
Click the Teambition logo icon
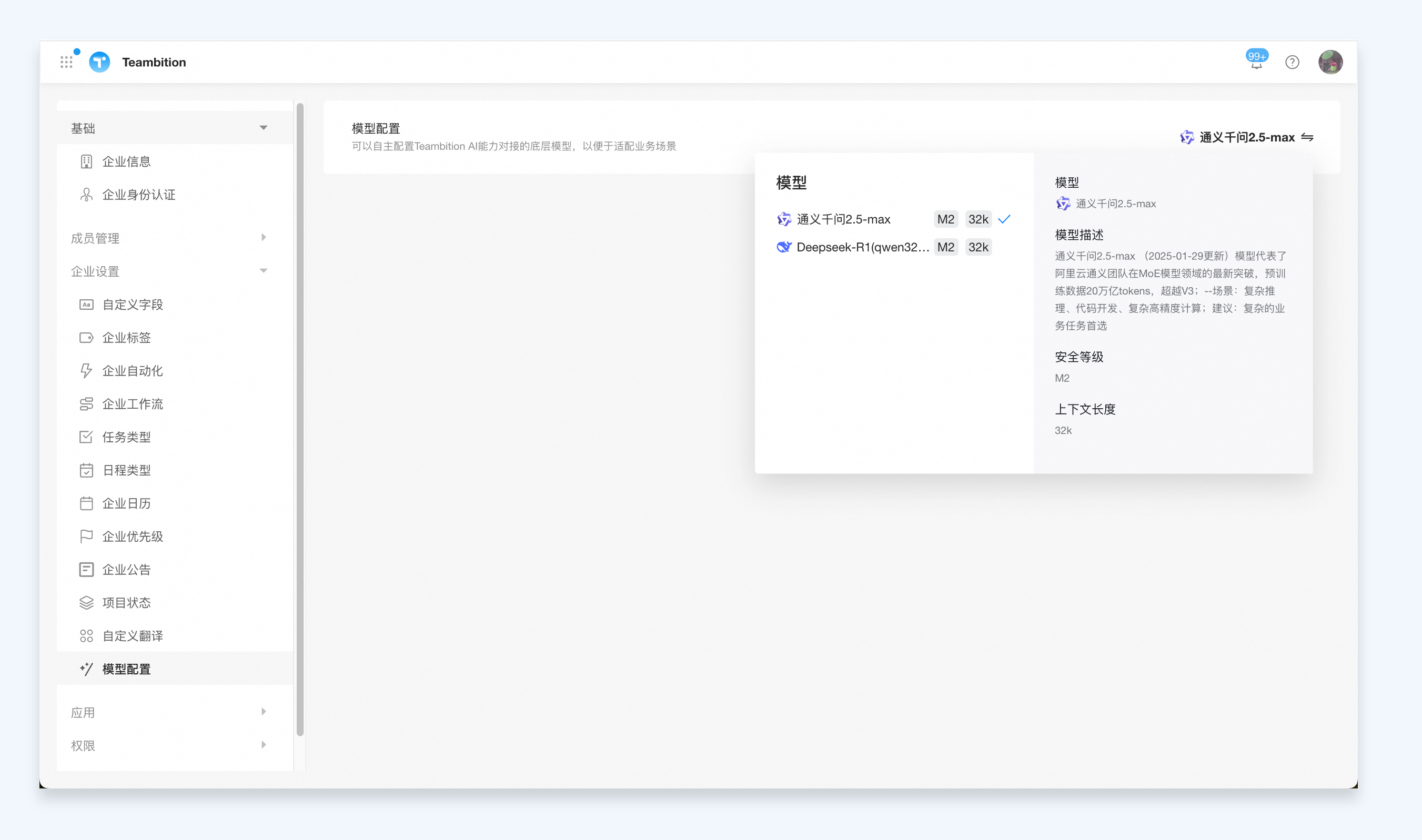click(99, 62)
